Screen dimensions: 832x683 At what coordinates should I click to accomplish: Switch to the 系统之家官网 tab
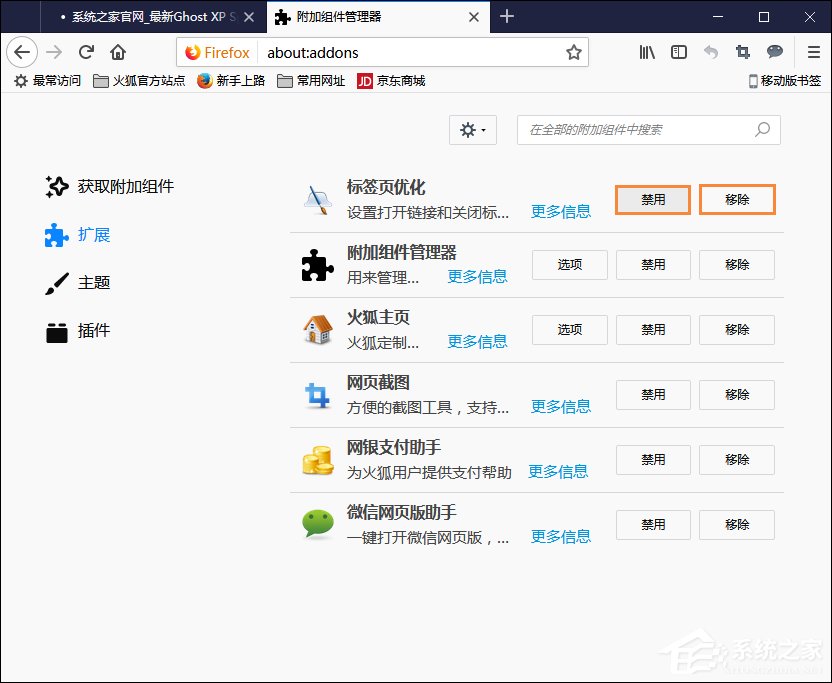(x=150, y=16)
